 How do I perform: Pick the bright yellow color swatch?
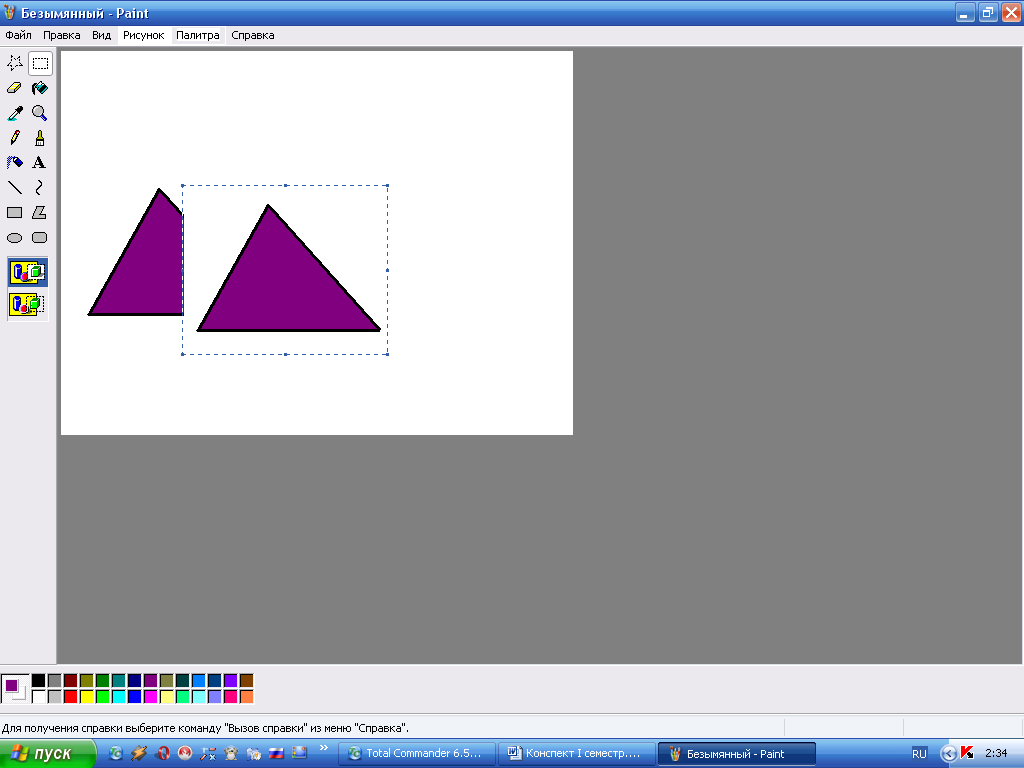(86, 697)
